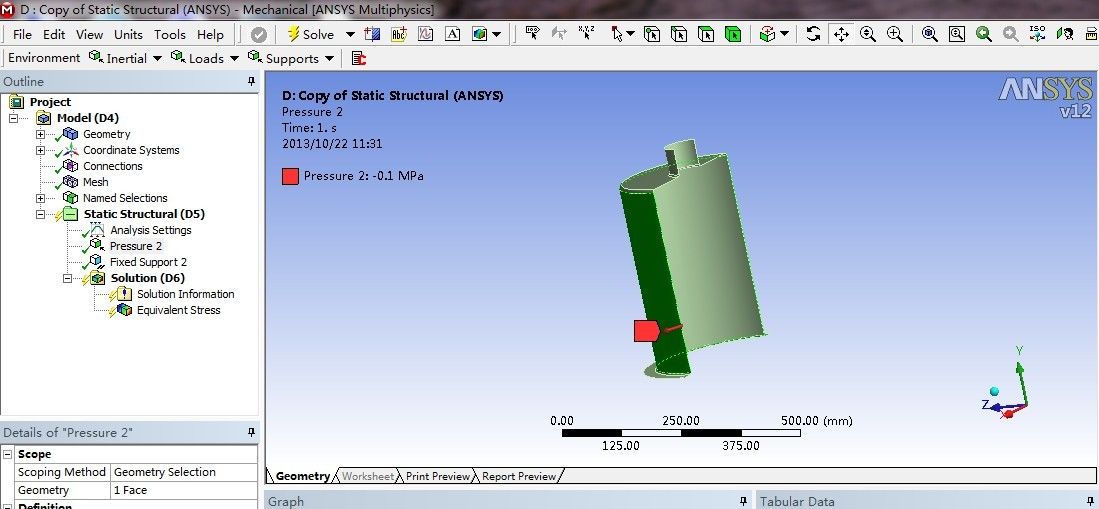The height and width of the screenshot is (509, 1099).
Task: Open the Help menu
Action: [x=210, y=34]
